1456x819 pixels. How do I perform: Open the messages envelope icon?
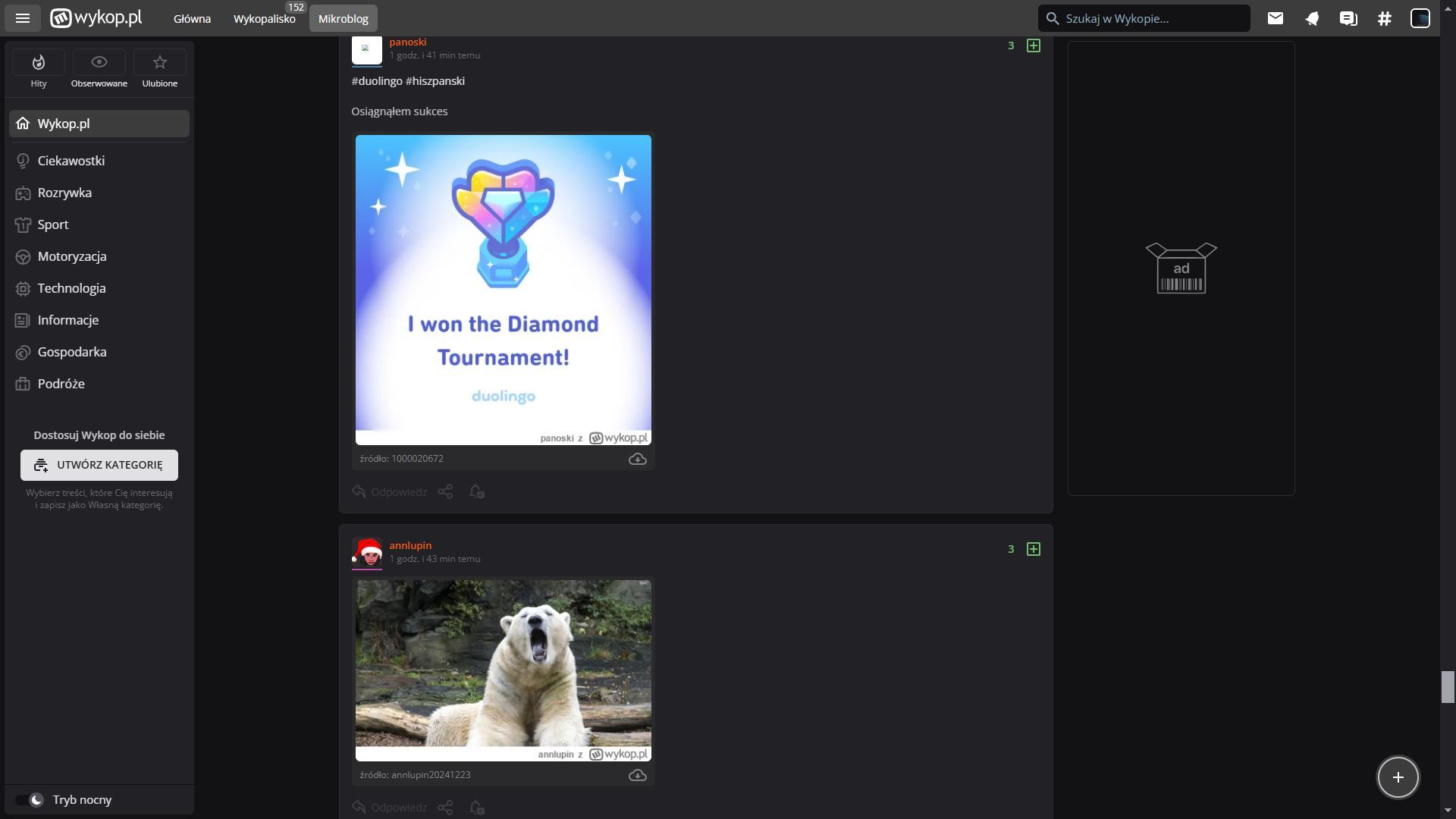[1276, 18]
